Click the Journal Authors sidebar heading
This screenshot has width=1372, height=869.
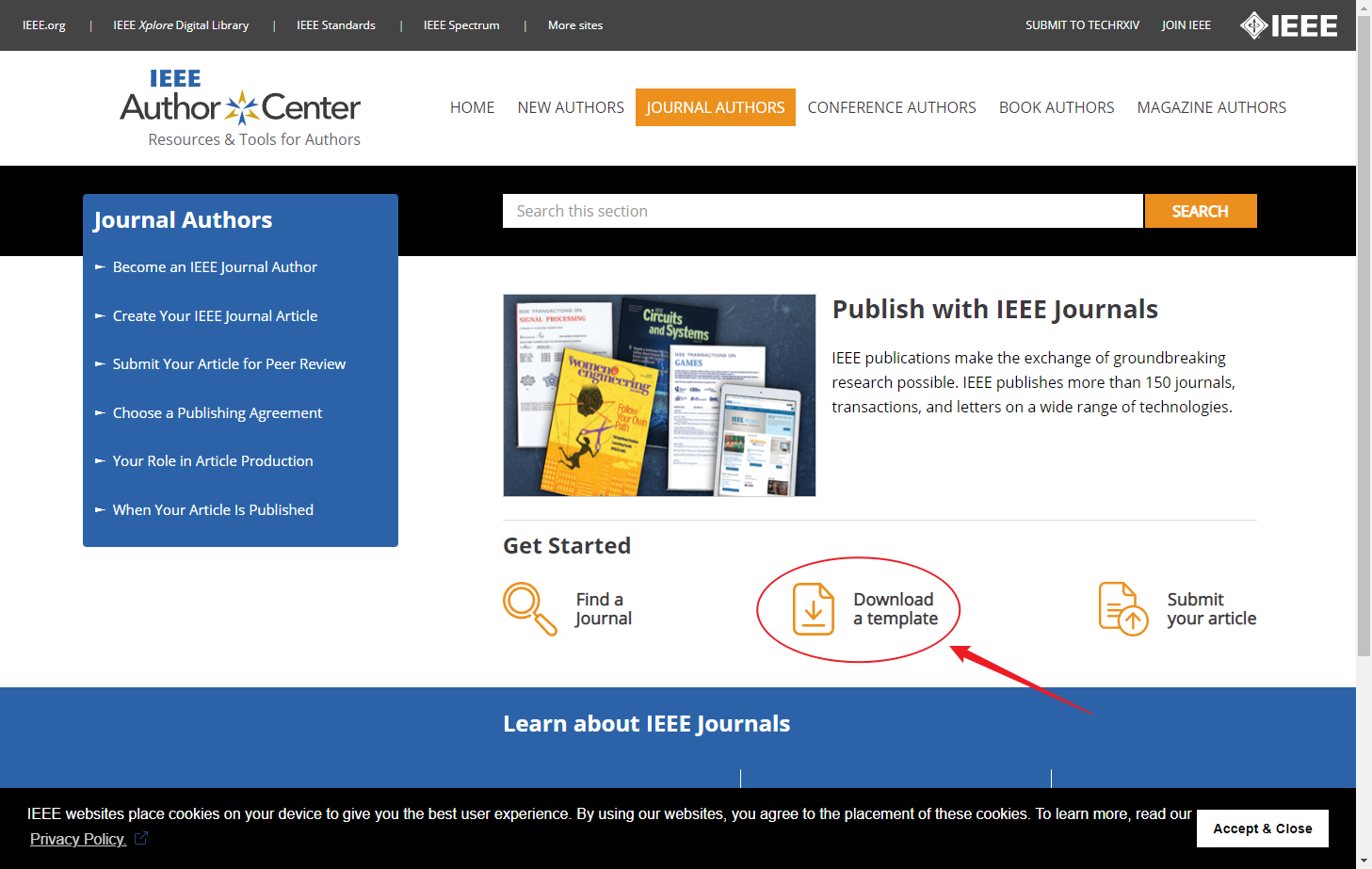pos(183,220)
